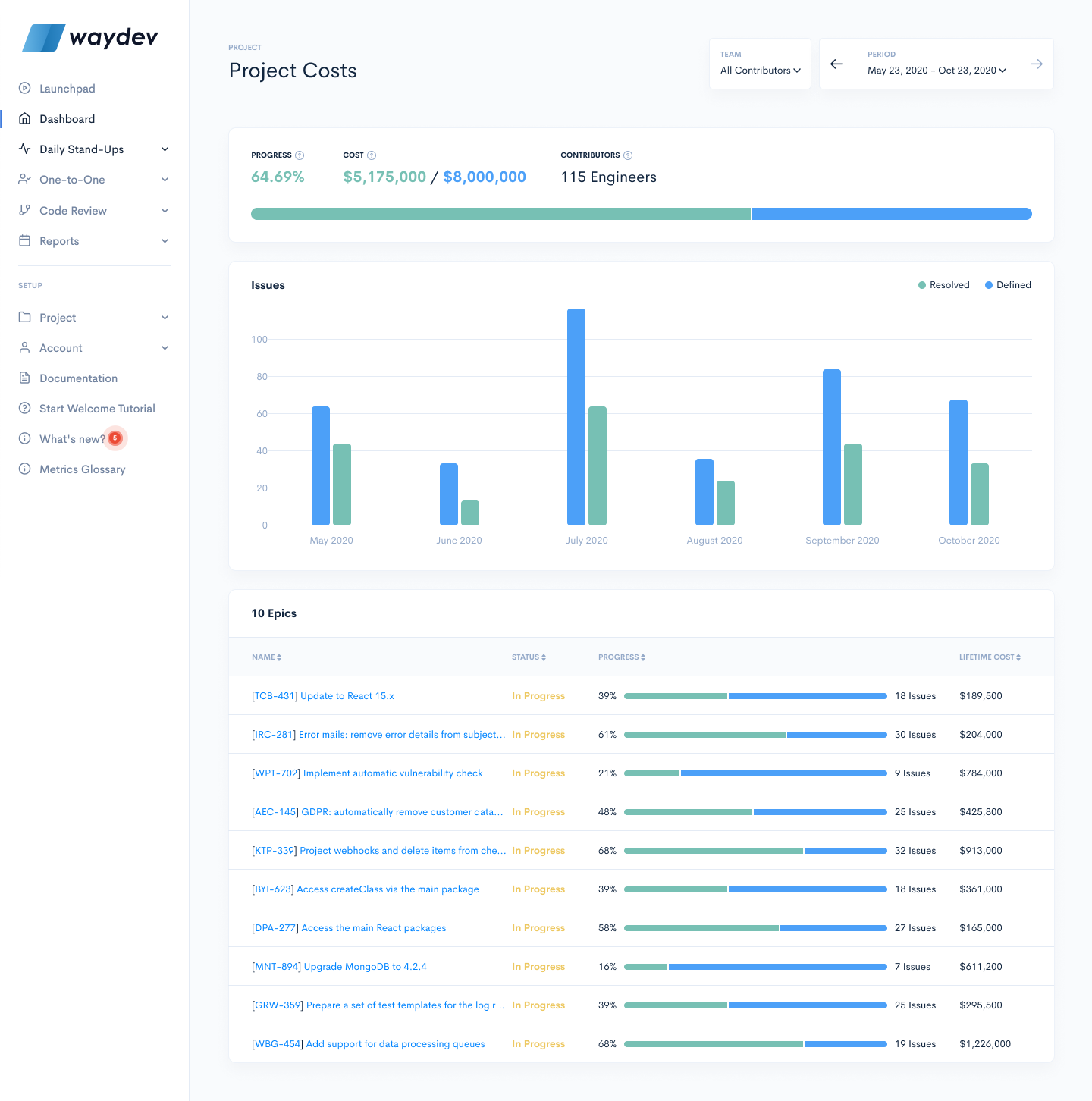Click the Launchpad play icon
Screen dimensions: 1092x1101
pos(25,88)
